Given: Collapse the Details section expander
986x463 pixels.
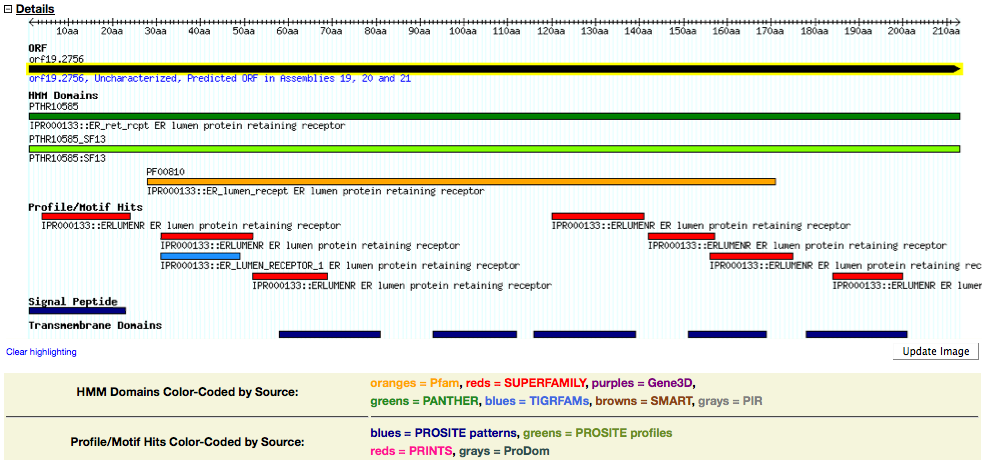Looking at the screenshot, I should pyautogui.click(x=8, y=9).
